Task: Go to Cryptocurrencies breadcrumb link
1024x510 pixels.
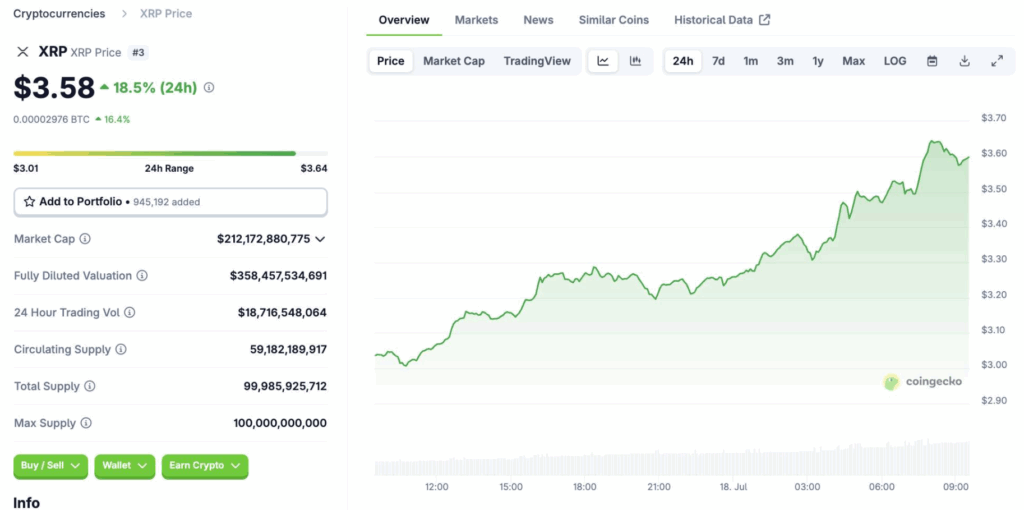Action: 59,14
